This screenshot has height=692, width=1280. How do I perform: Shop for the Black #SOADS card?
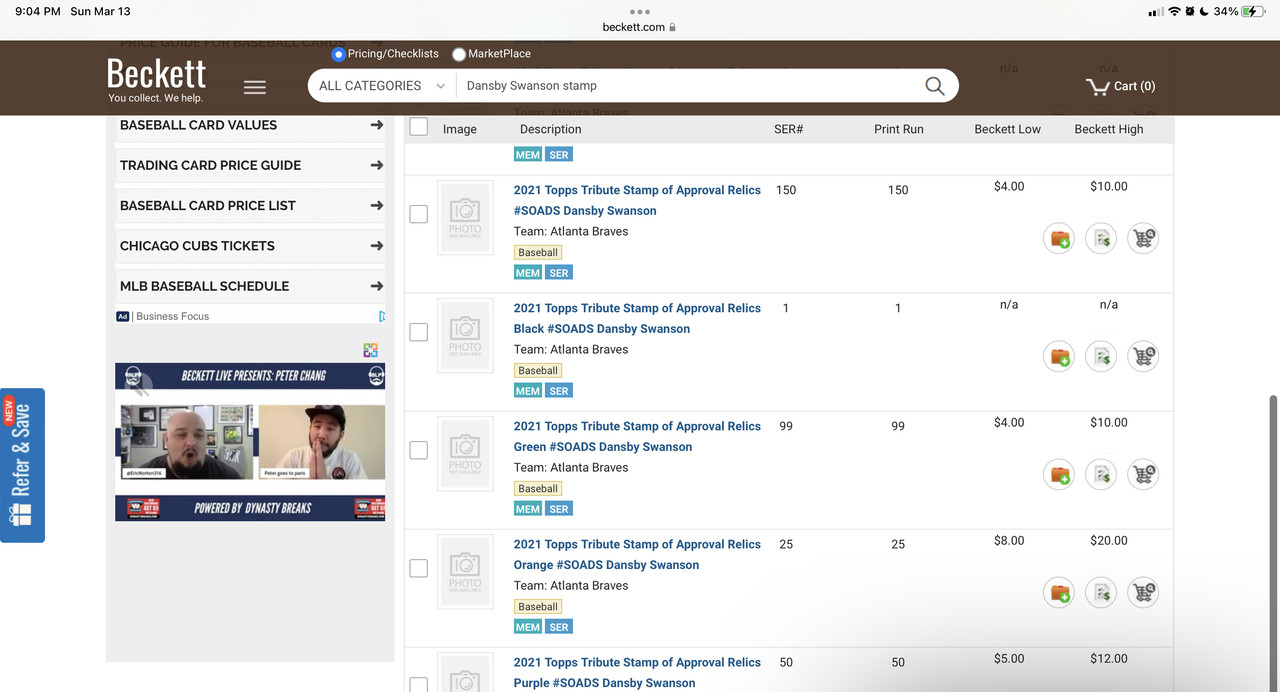pos(1143,356)
